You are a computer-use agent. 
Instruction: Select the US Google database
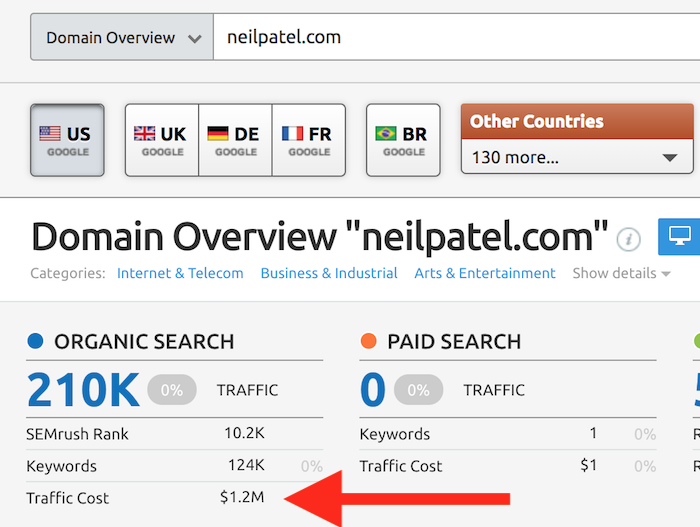tap(67, 140)
